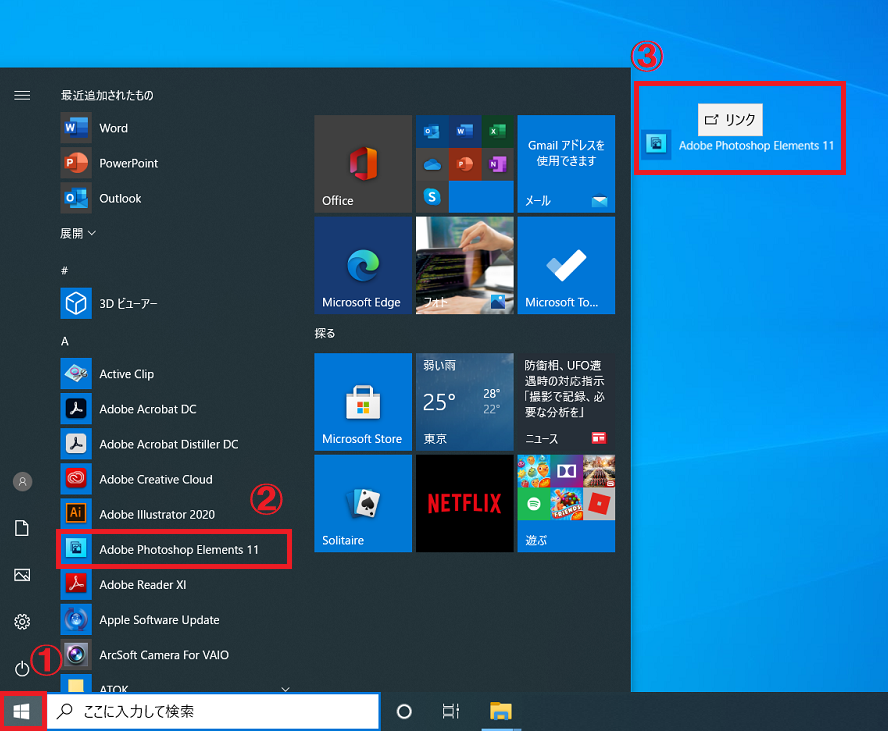Open Word in the Office apps tile

pos(465,131)
